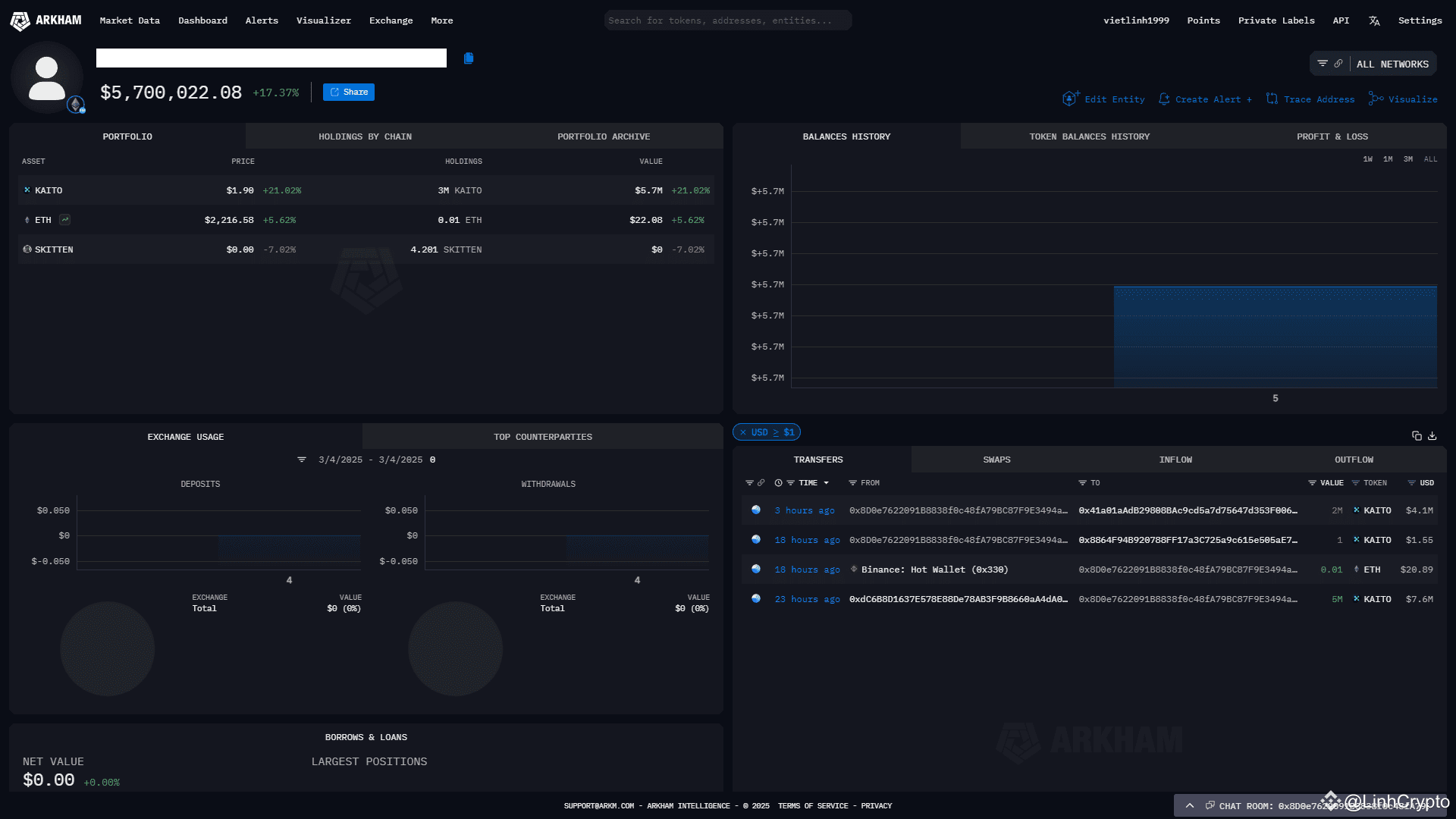Screen dimensions: 1456x819
Task: Open the USD column filter
Action: click(x=1411, y=483)
